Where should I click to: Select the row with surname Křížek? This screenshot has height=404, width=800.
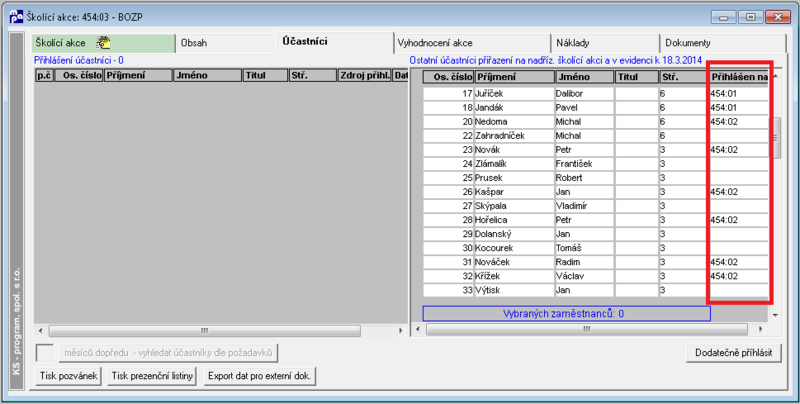click(595, 276)
